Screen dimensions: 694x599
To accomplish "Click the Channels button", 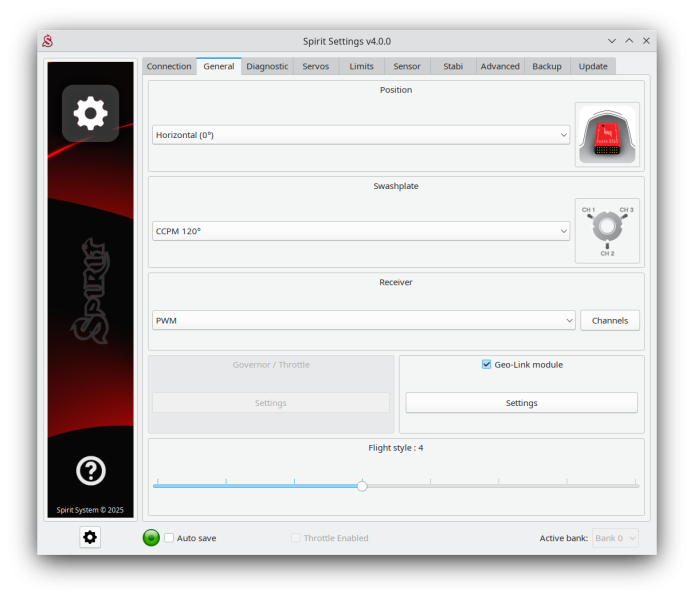I will 609,321.
